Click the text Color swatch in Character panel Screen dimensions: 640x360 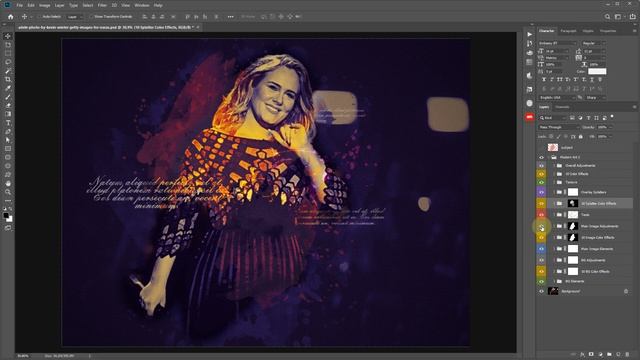(597, 71)
